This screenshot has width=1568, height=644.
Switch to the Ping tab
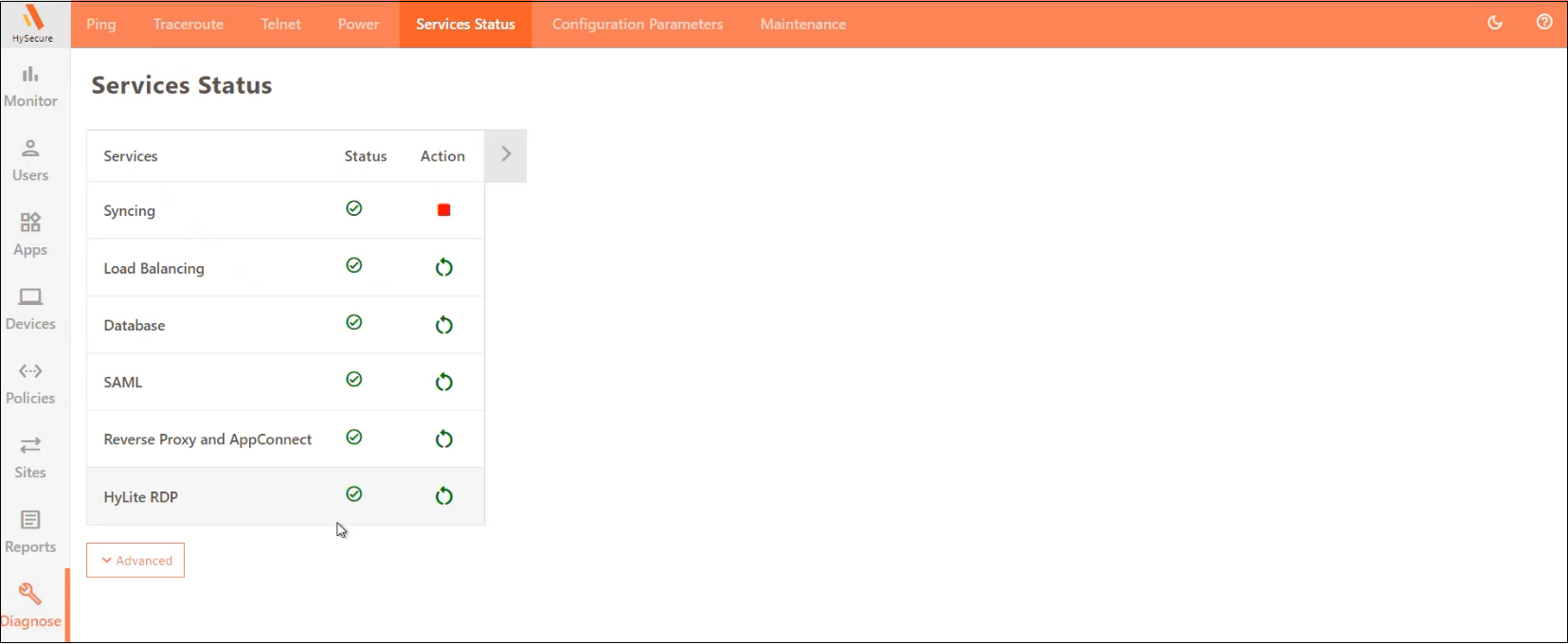click(101, 24)
